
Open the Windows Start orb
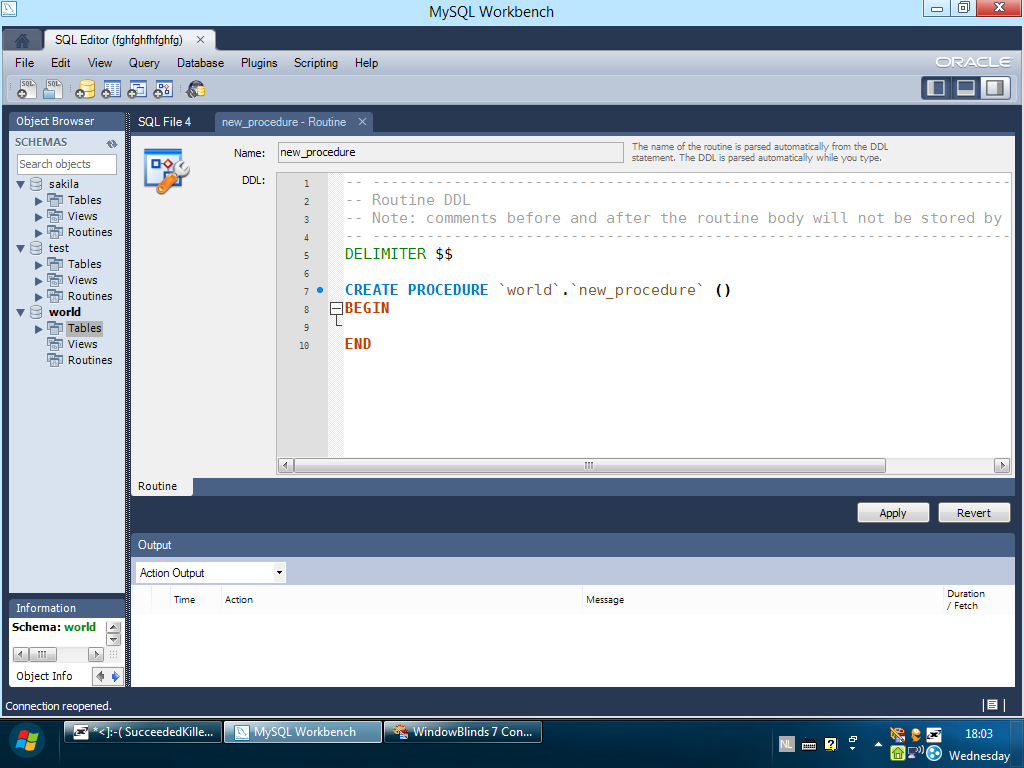(27, 741)
